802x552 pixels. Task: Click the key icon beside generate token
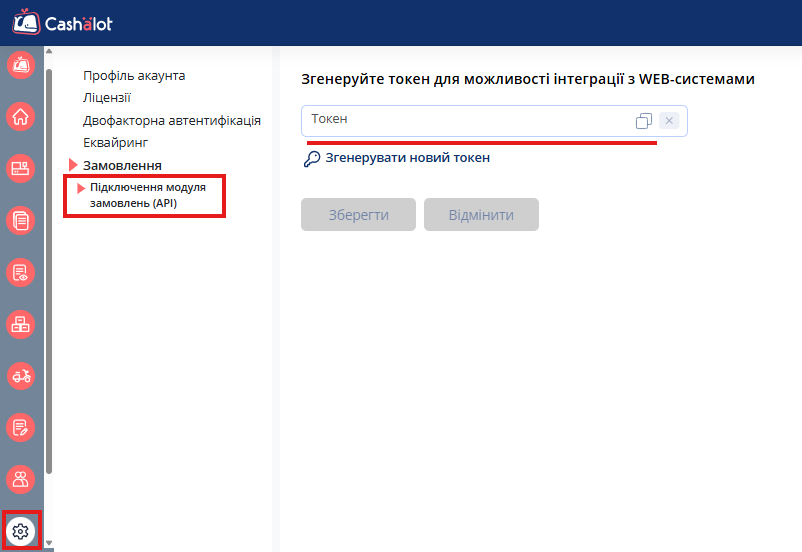[311, 159]
